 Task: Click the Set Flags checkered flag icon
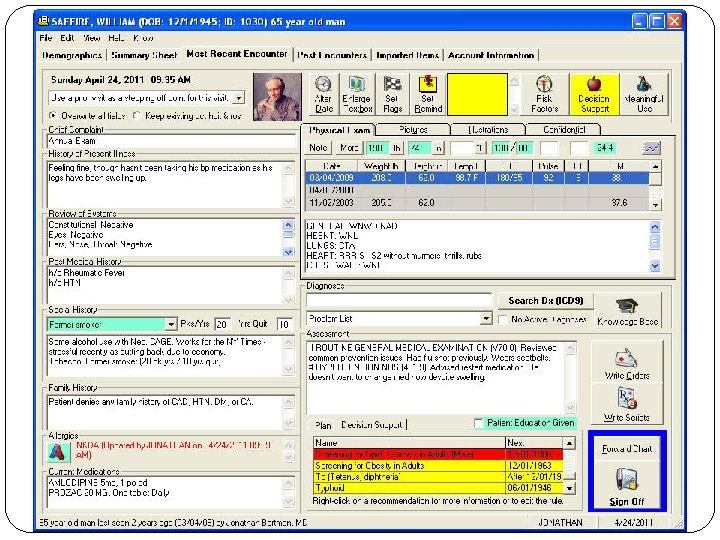coord(392,84)
